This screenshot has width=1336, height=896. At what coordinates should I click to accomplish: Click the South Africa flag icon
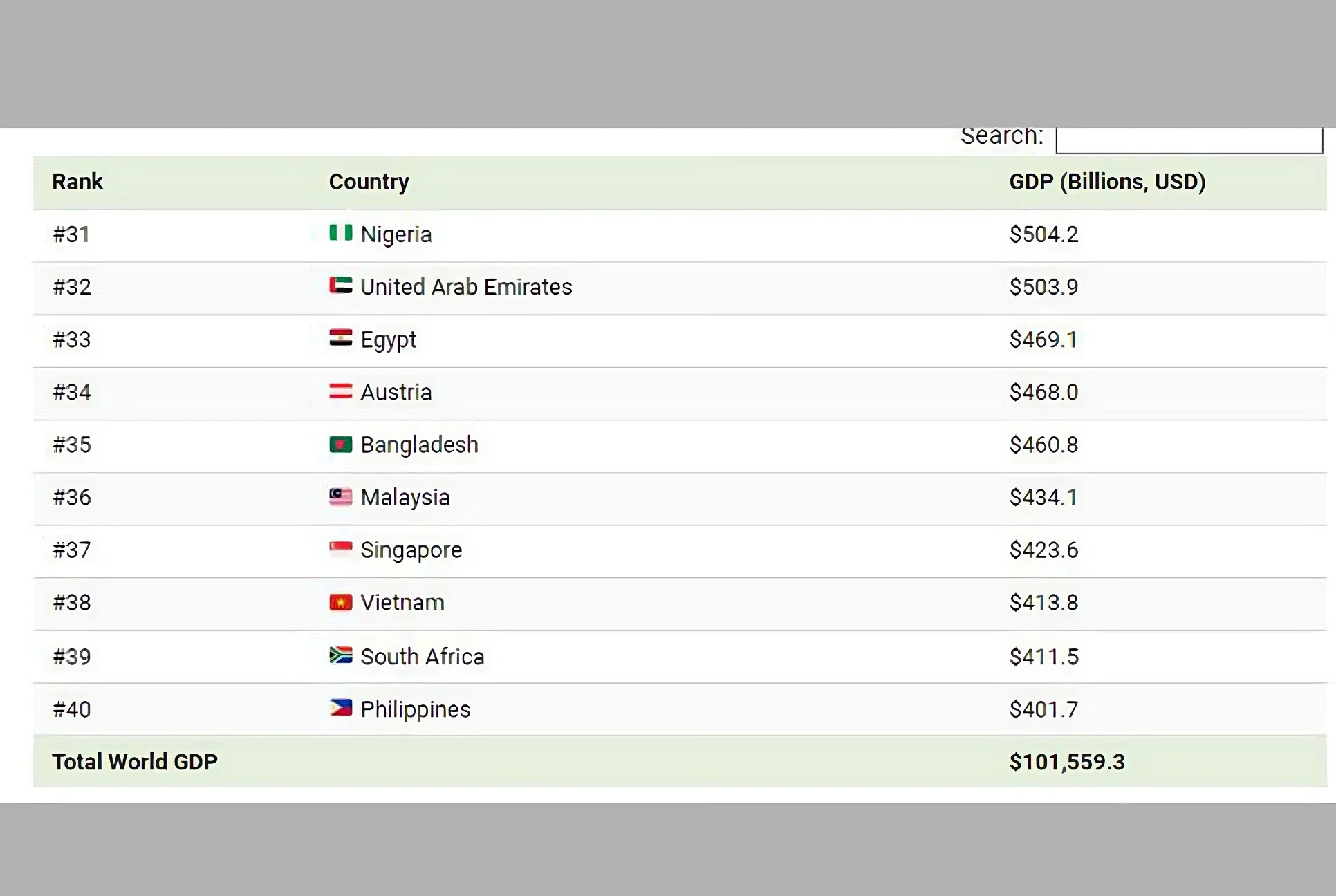pyautogui.click(x=340, y=655)
